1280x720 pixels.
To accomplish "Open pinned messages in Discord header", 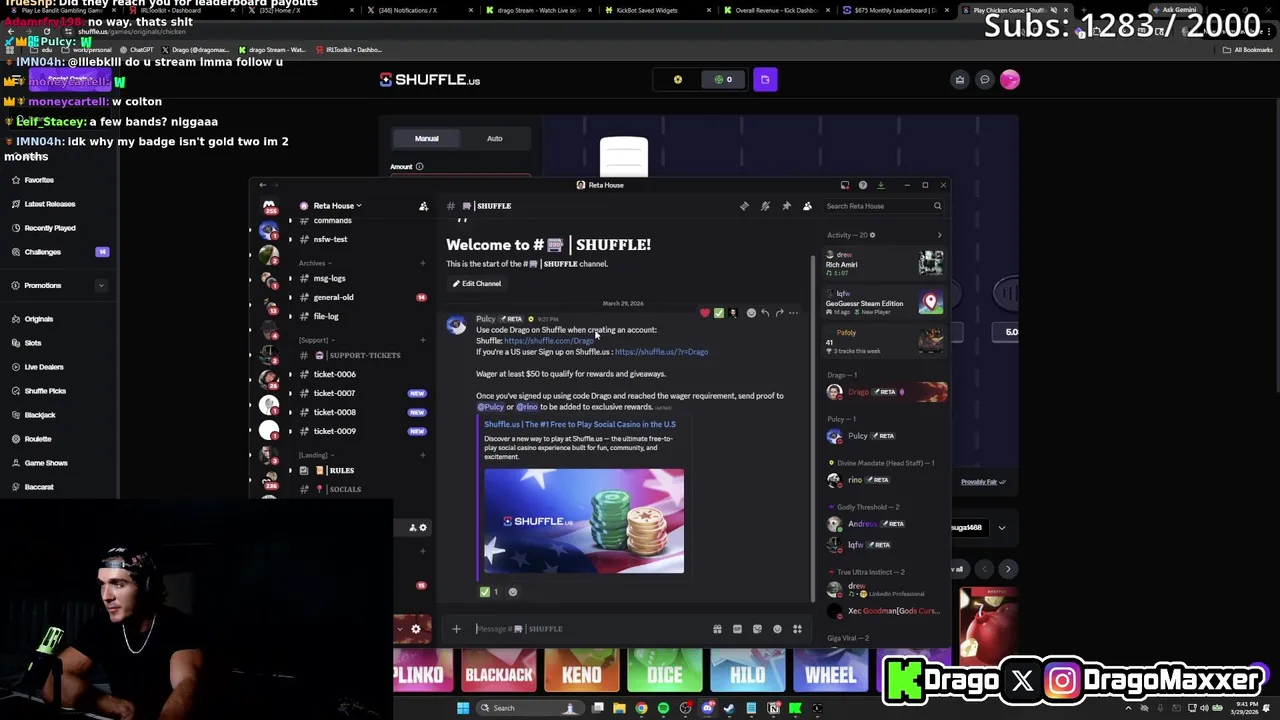I will click(786, 206).
